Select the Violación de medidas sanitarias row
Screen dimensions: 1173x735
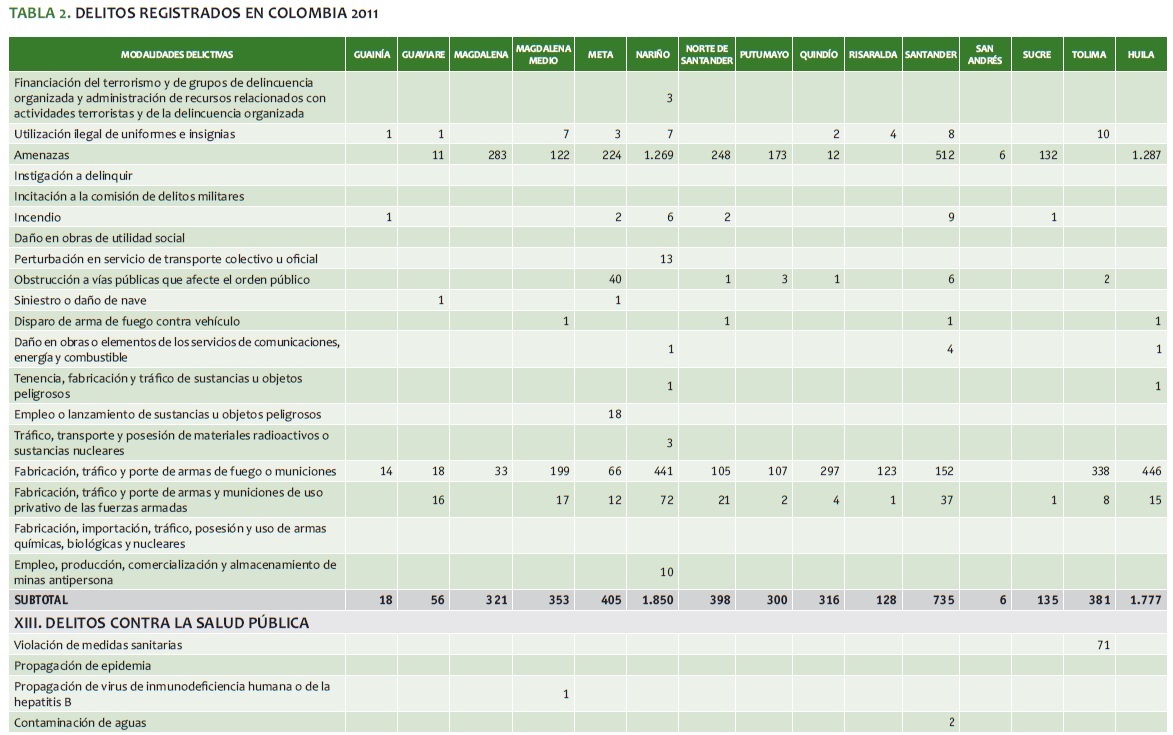(98, 645)
